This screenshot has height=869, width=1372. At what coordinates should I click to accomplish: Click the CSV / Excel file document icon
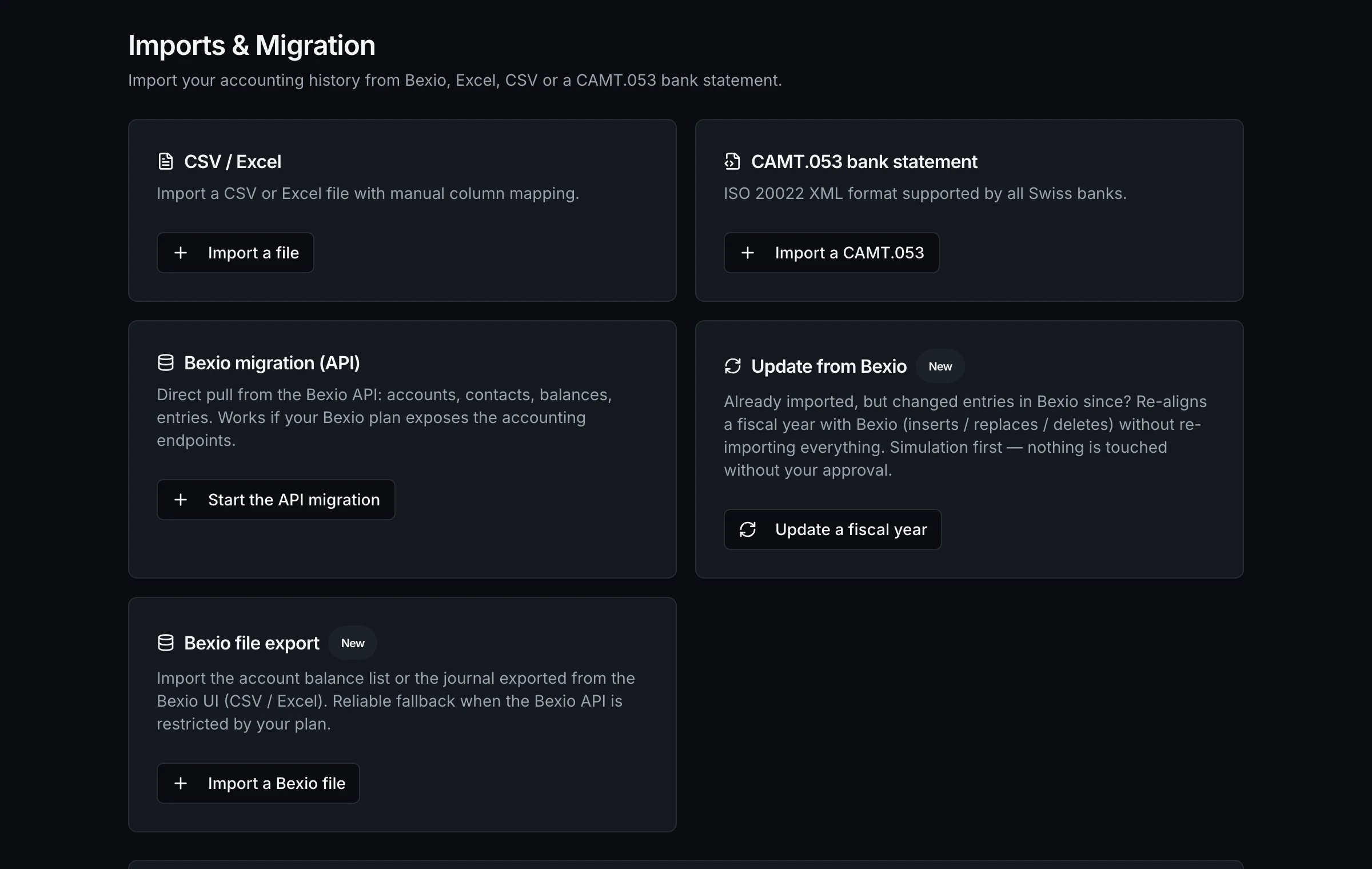pos(165,162)
